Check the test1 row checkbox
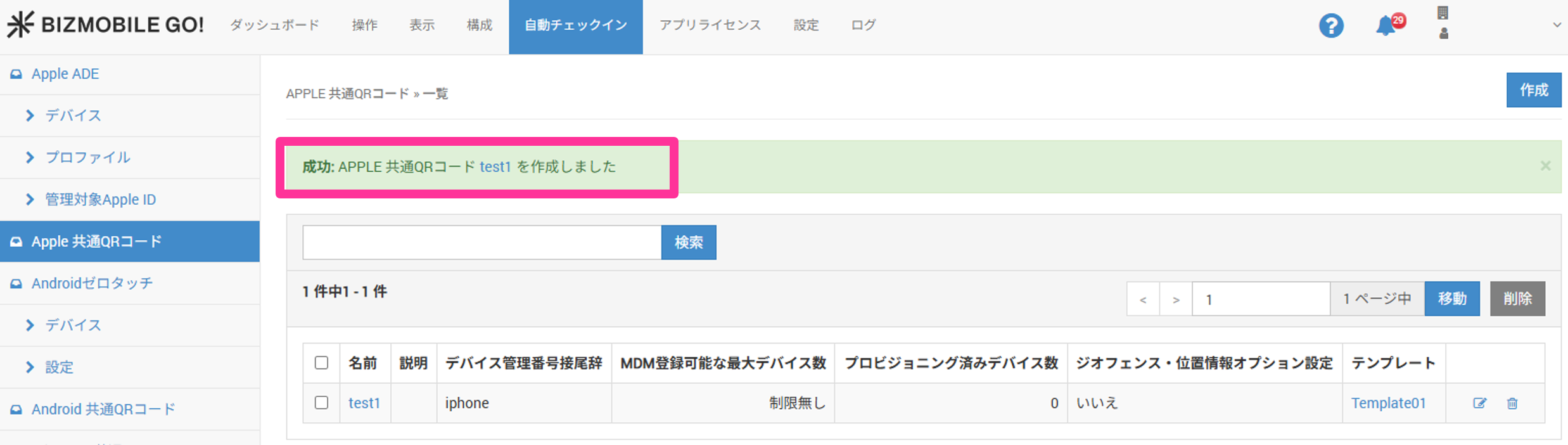The image size is (1568, 445). (321, 403)
